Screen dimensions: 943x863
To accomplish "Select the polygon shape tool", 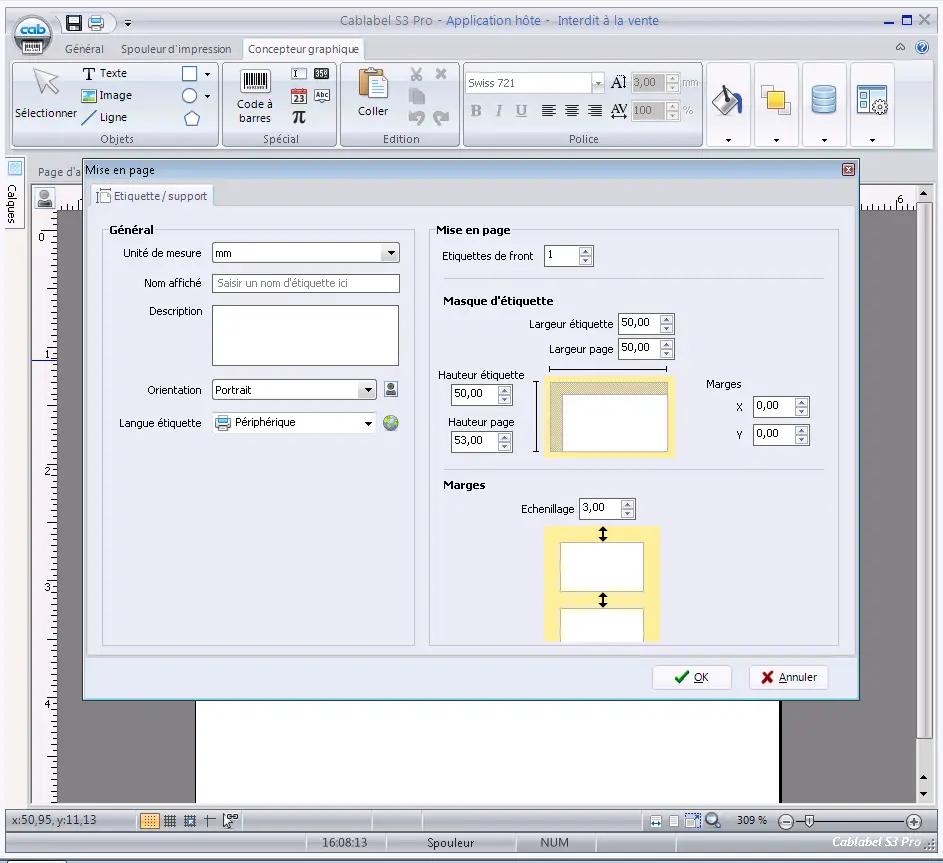I will point(191,118).
